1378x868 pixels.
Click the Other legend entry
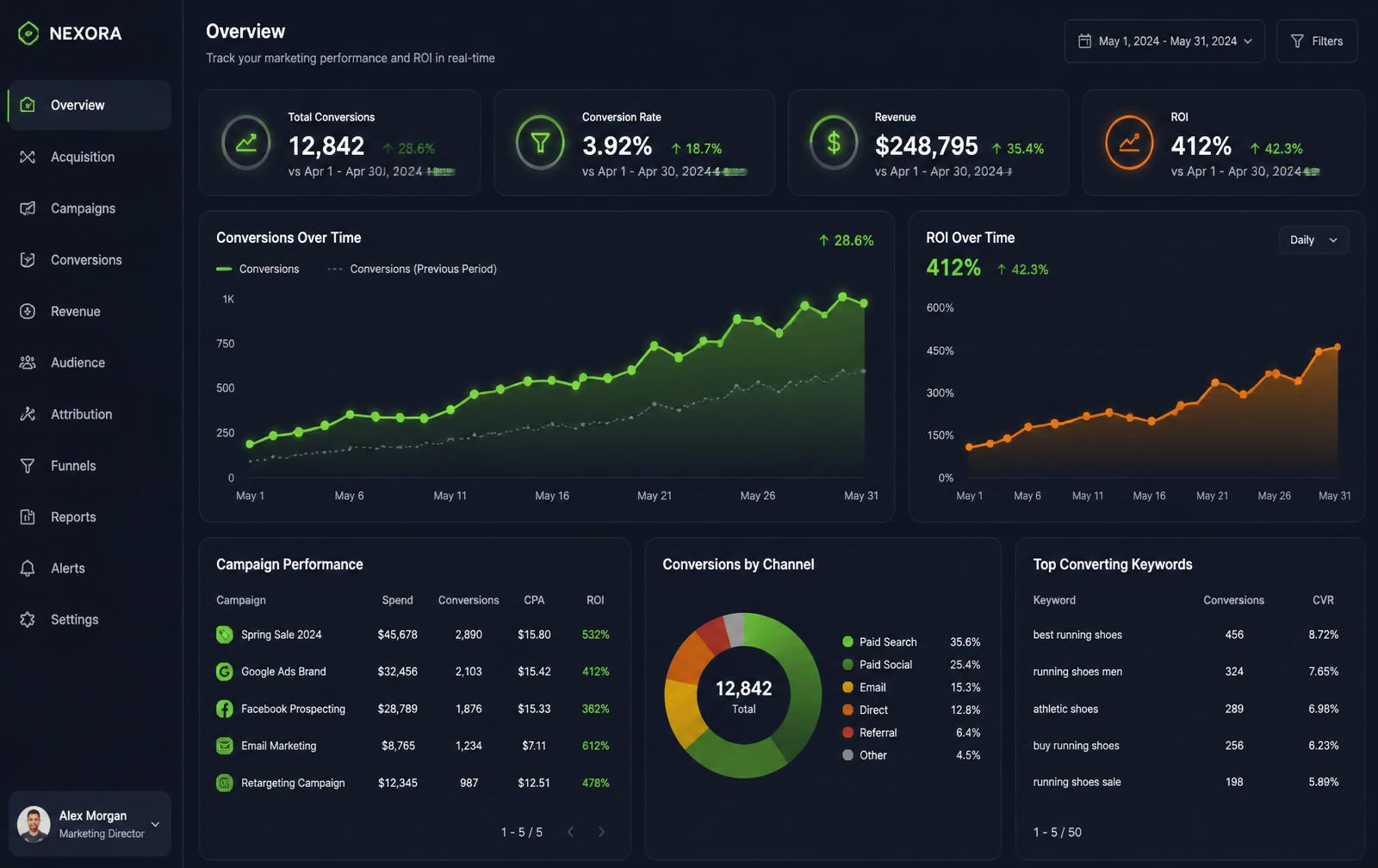[x=911, y=755]
